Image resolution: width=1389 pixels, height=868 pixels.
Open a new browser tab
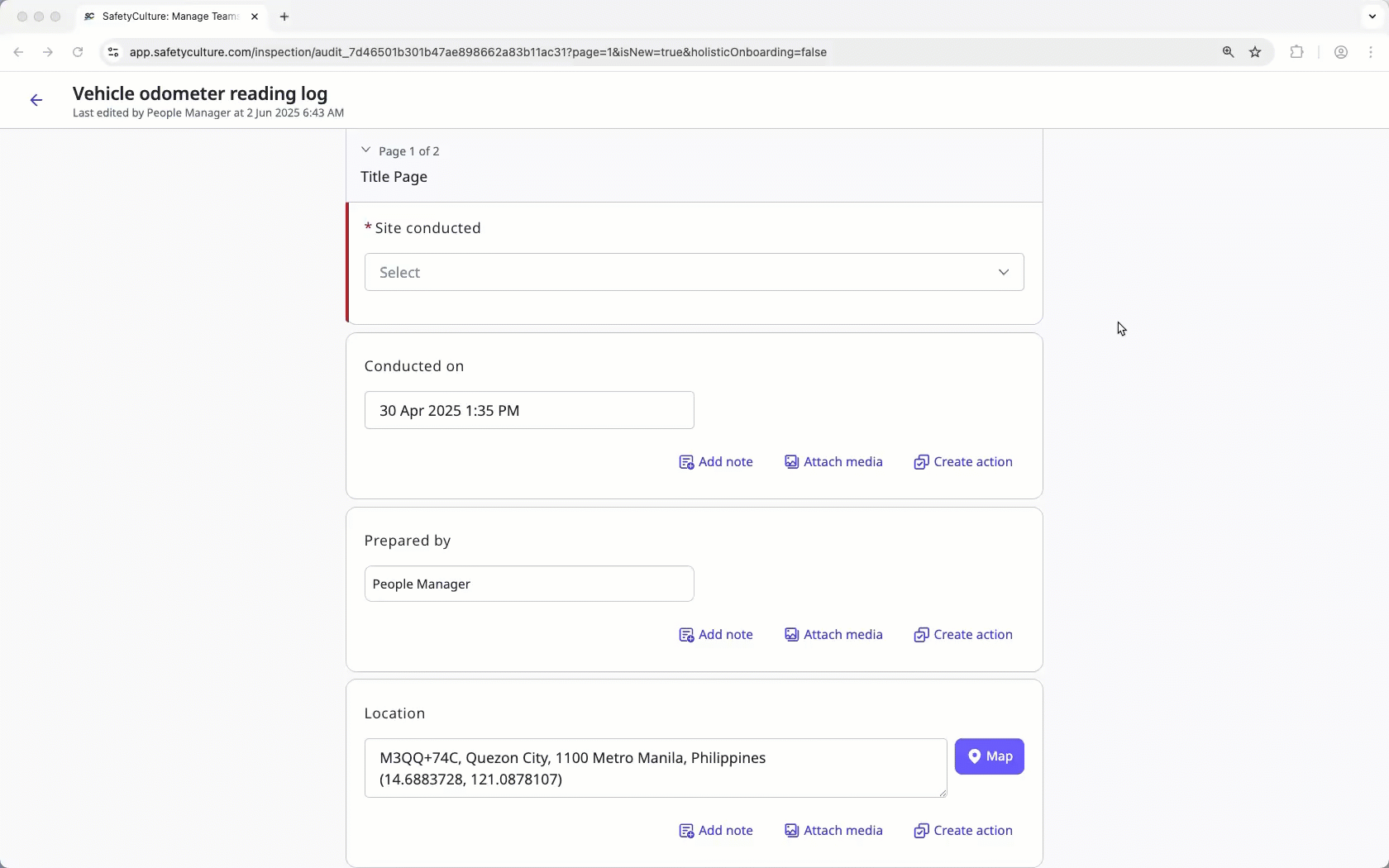click(x=284, y=17)
